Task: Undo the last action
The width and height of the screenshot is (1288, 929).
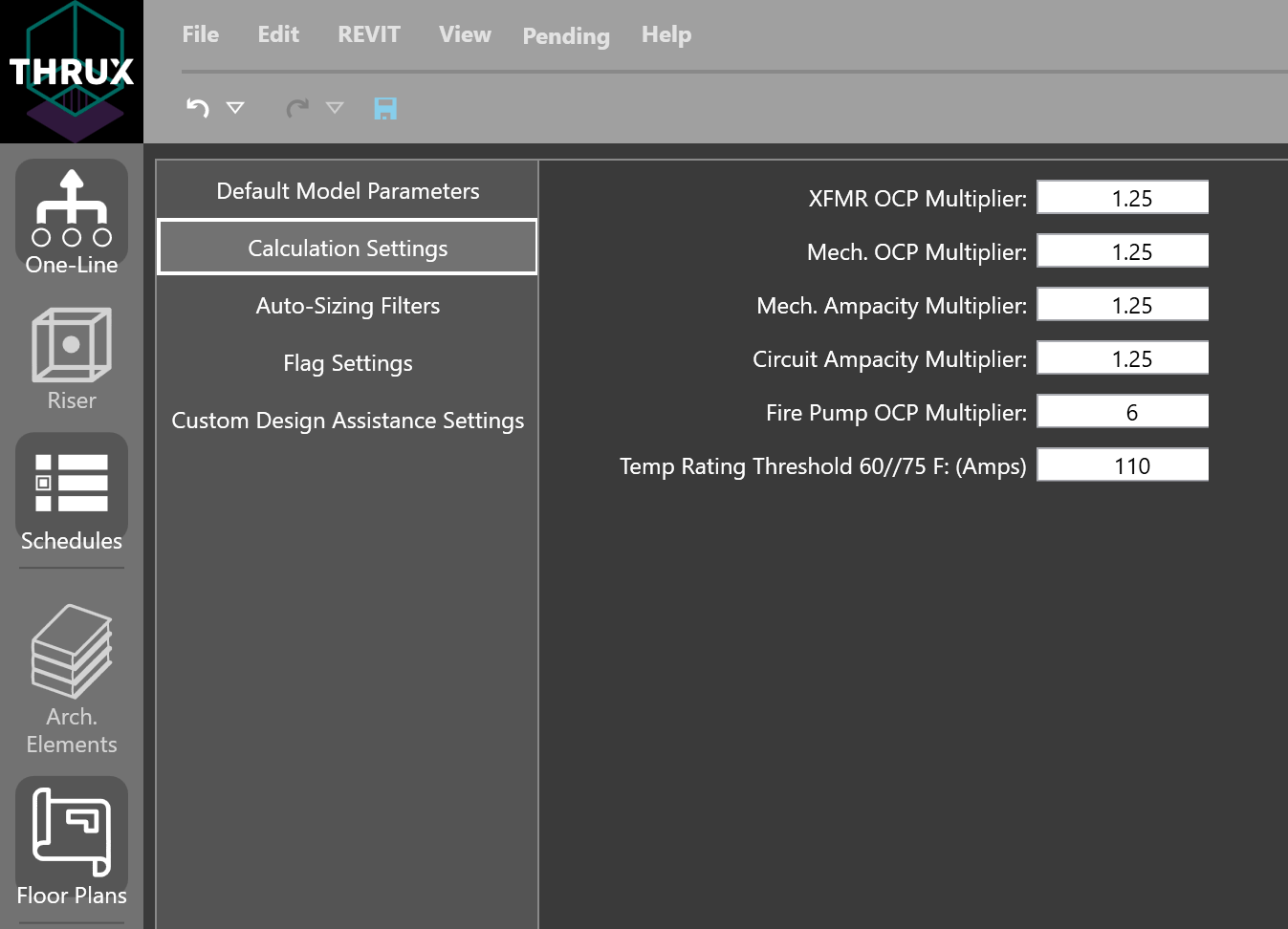Action: click(x=196, y=108)
